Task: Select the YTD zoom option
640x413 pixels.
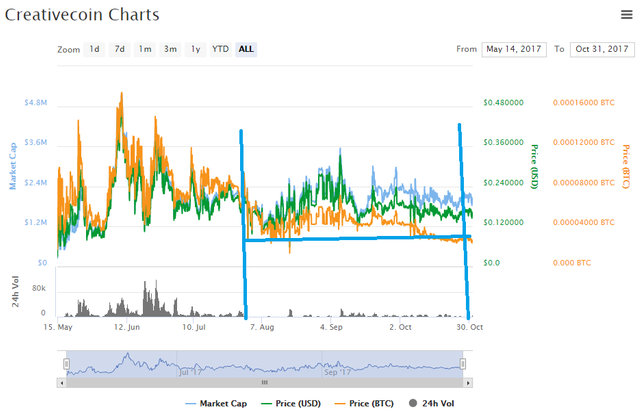Action: [x=220, y=49]
